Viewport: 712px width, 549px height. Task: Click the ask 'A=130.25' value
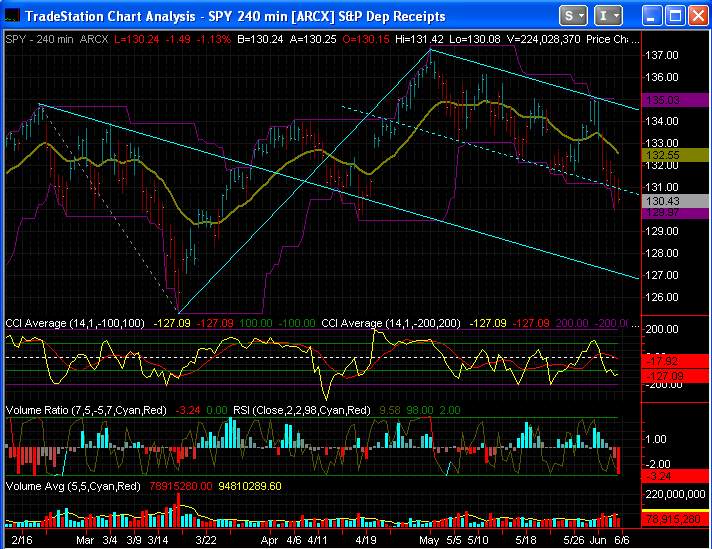click(313, 40)
